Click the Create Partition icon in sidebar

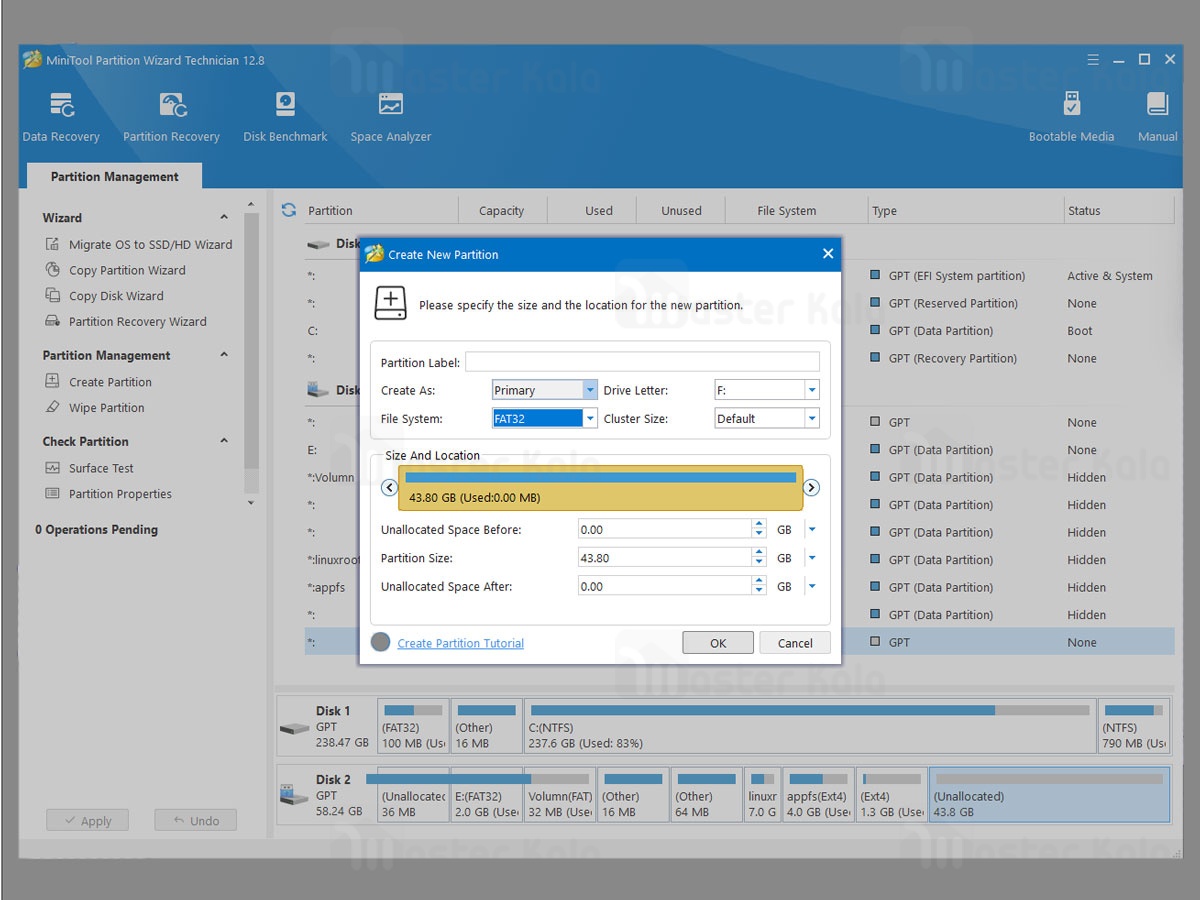pos(53,382)
